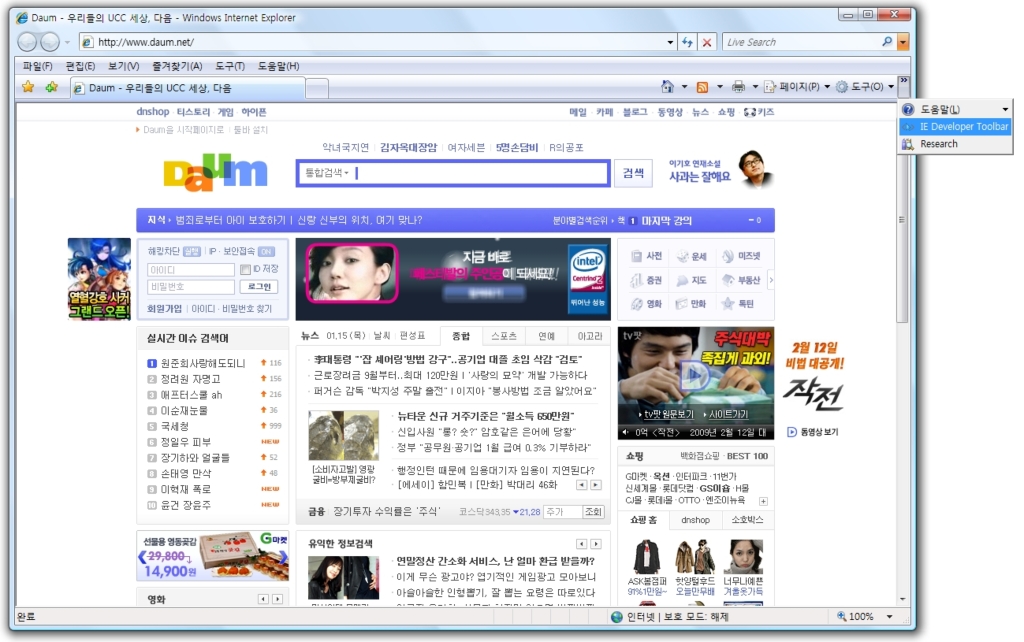Click the Add to Favorites star-plus icon
Screen dimensions: 1024x642
coord(51,87)
